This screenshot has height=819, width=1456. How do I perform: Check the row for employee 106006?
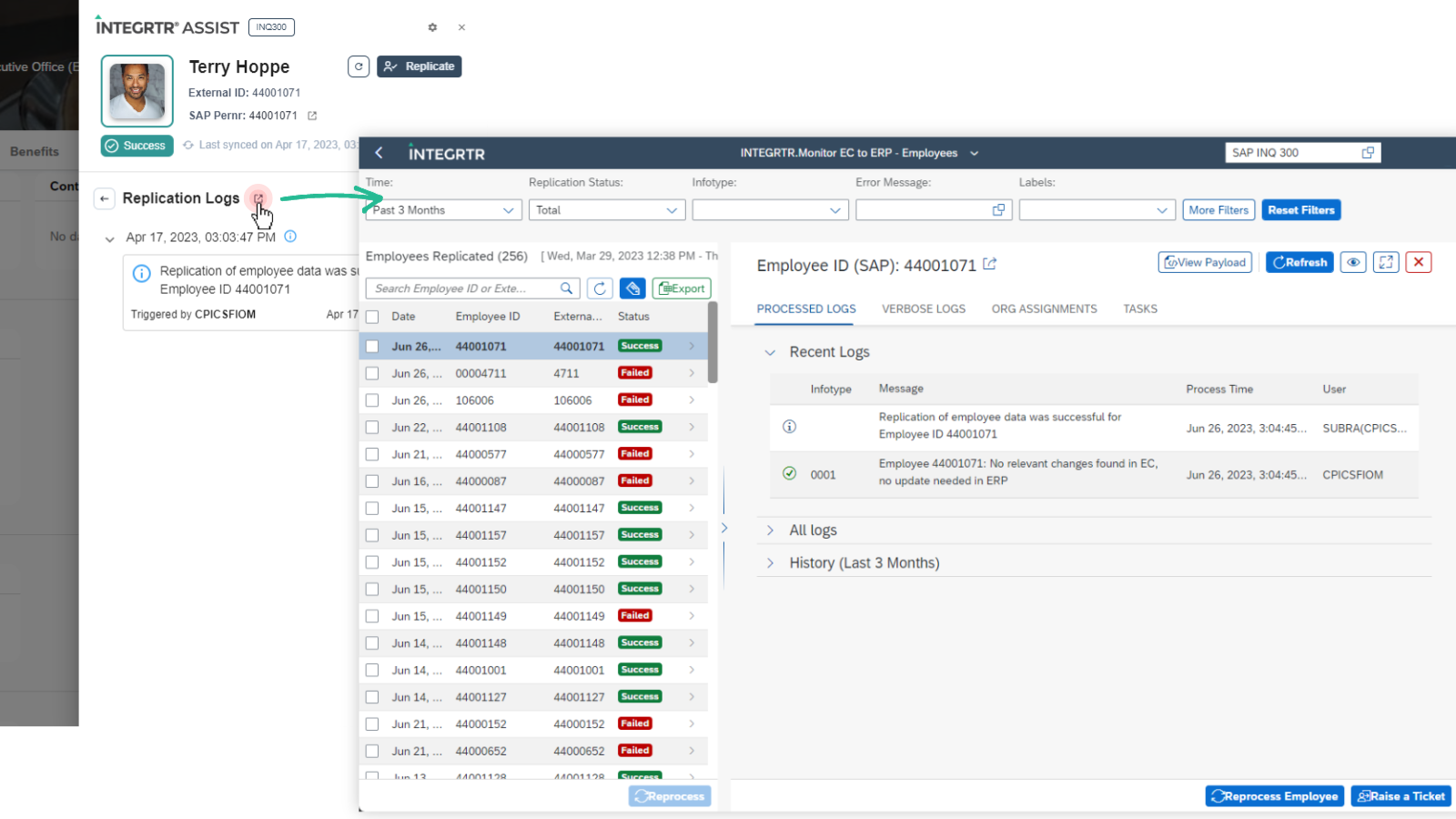(372, 400)
